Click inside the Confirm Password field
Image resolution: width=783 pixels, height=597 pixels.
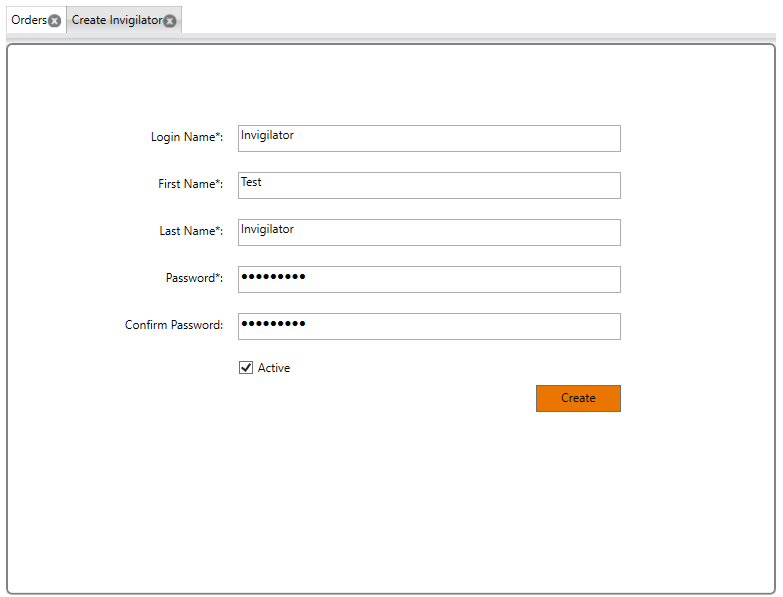point(429,326)
